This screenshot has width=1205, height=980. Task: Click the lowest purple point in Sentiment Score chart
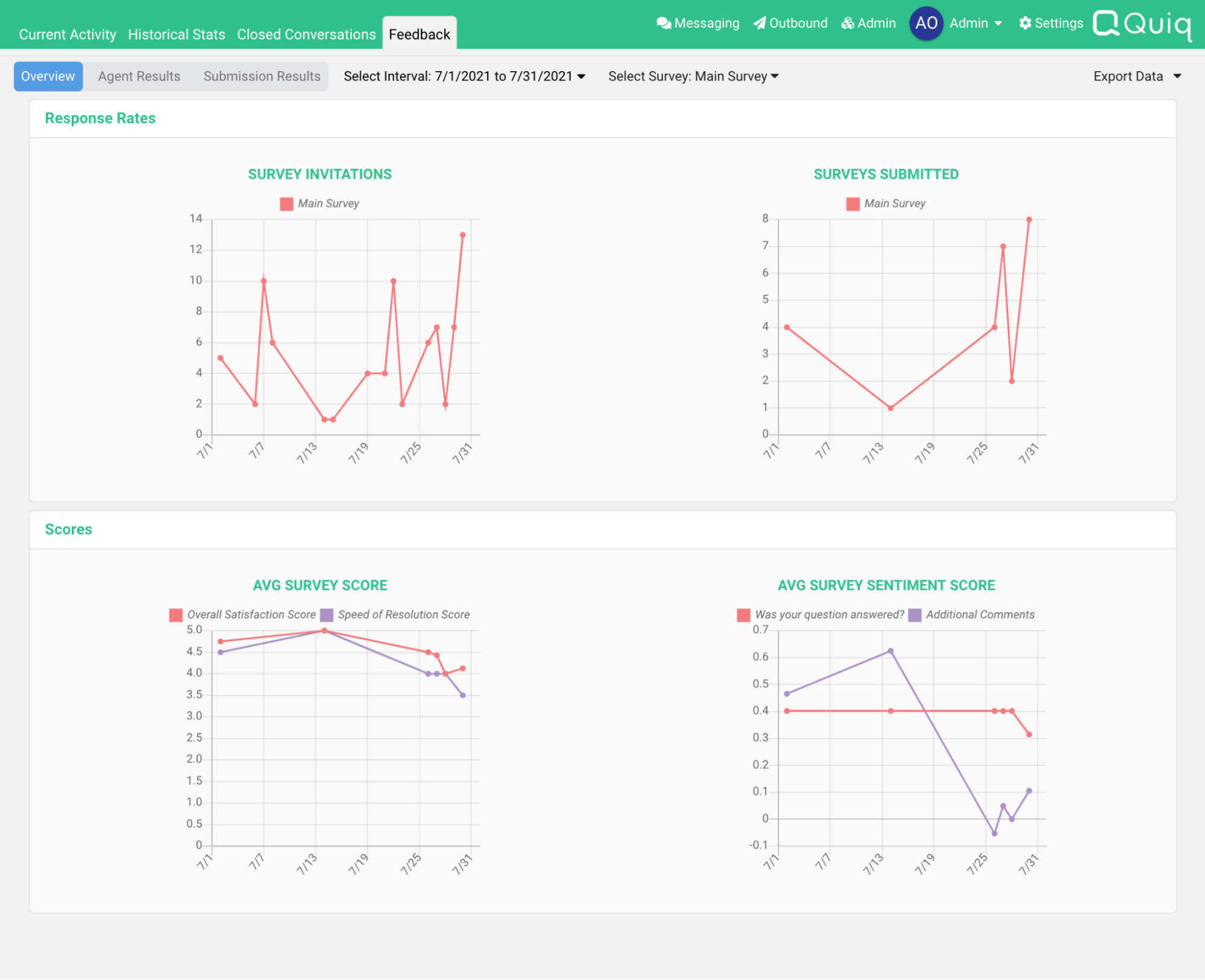point(995,834)
